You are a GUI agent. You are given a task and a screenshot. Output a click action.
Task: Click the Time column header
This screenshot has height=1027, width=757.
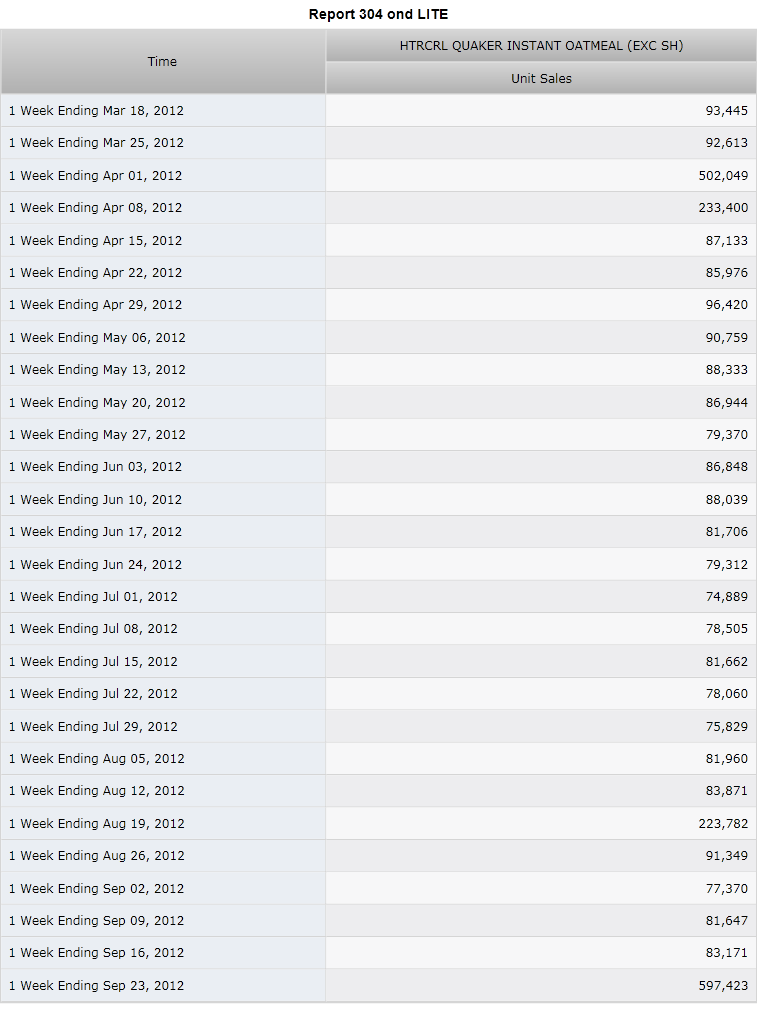coord(162,62)
